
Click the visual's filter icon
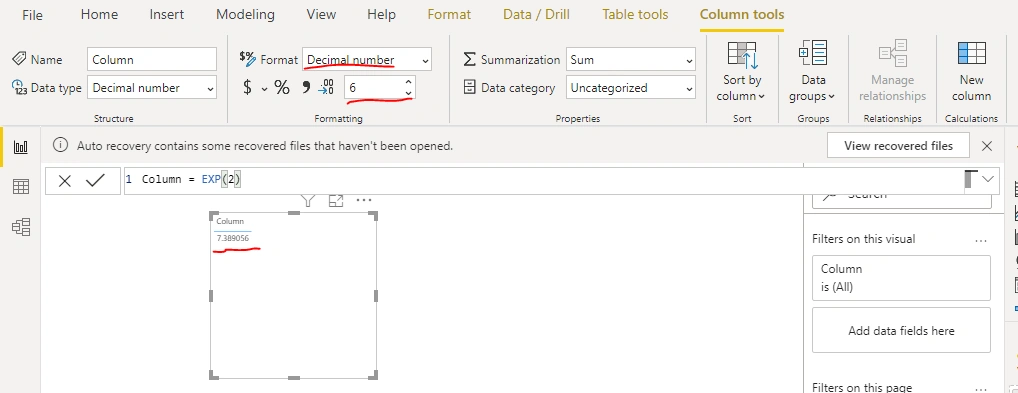(308, 201)
